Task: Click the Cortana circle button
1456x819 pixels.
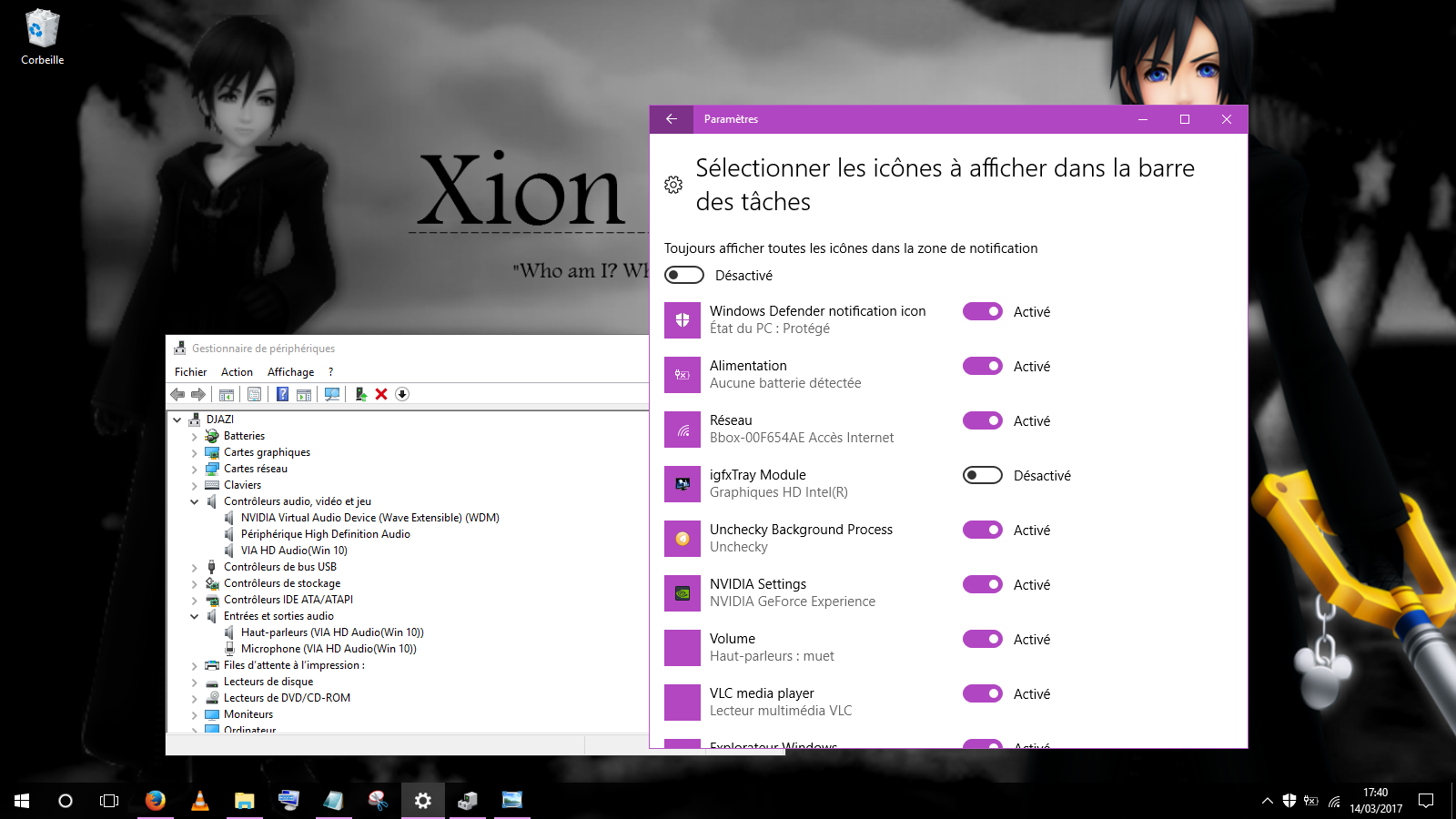Action: pyautogui.click(x=66, y=801)
